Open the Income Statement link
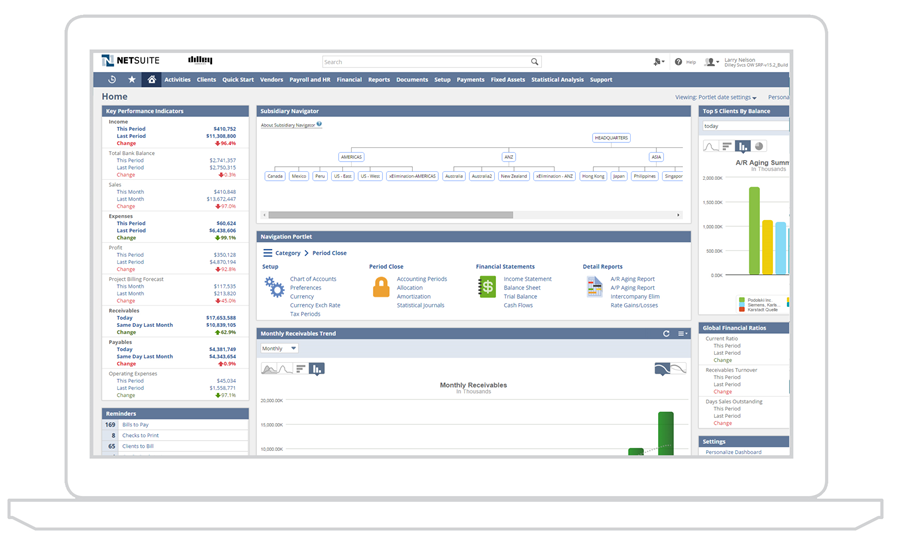Image resolution: width=900 pixels, height=550 pixels. point(527,279)
